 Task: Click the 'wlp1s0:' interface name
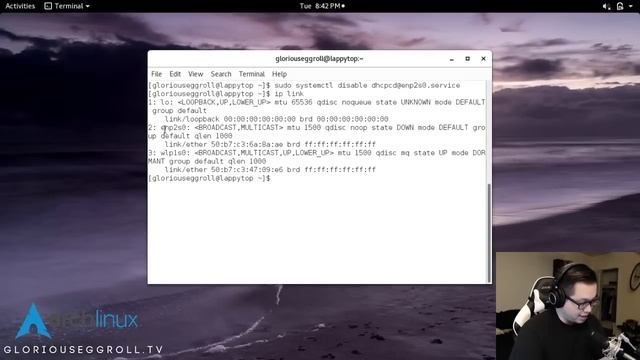click(176, 153)
